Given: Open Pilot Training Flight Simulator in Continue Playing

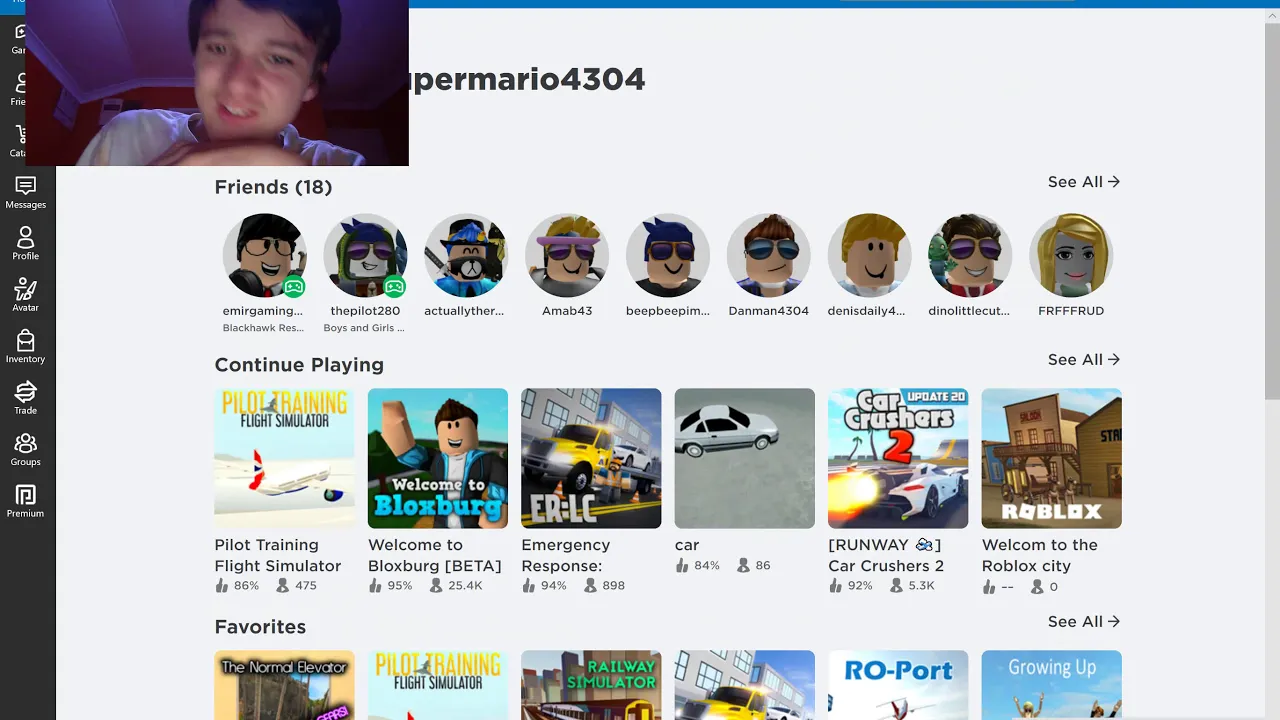Looking at the screenshot, I should 284,458.
